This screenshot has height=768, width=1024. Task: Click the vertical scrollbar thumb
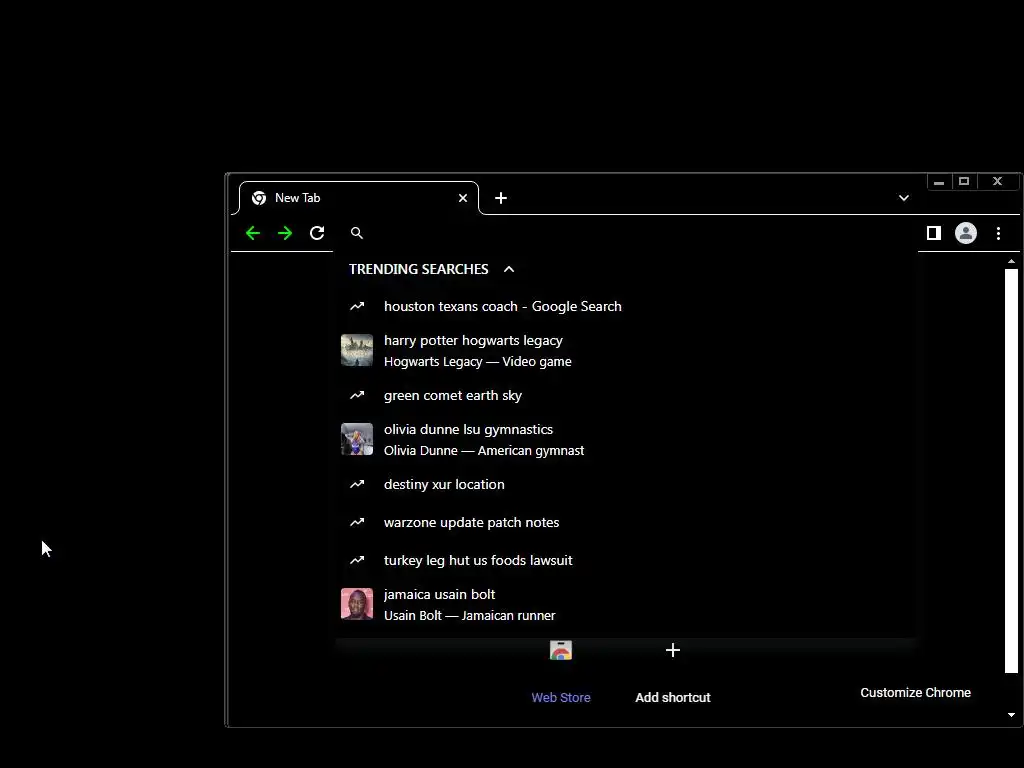[x=1011, y=470]
